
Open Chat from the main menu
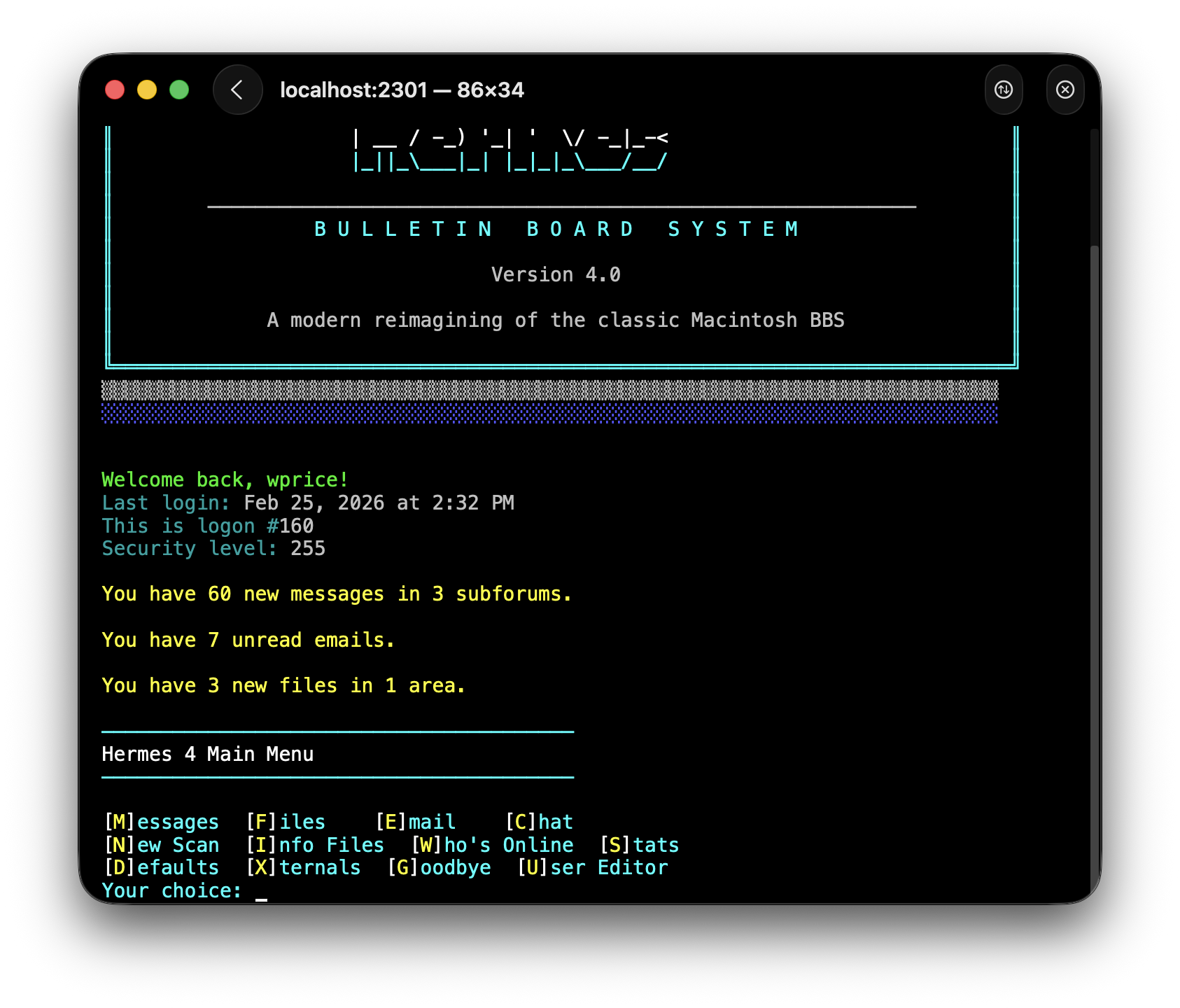coord(539,821)
